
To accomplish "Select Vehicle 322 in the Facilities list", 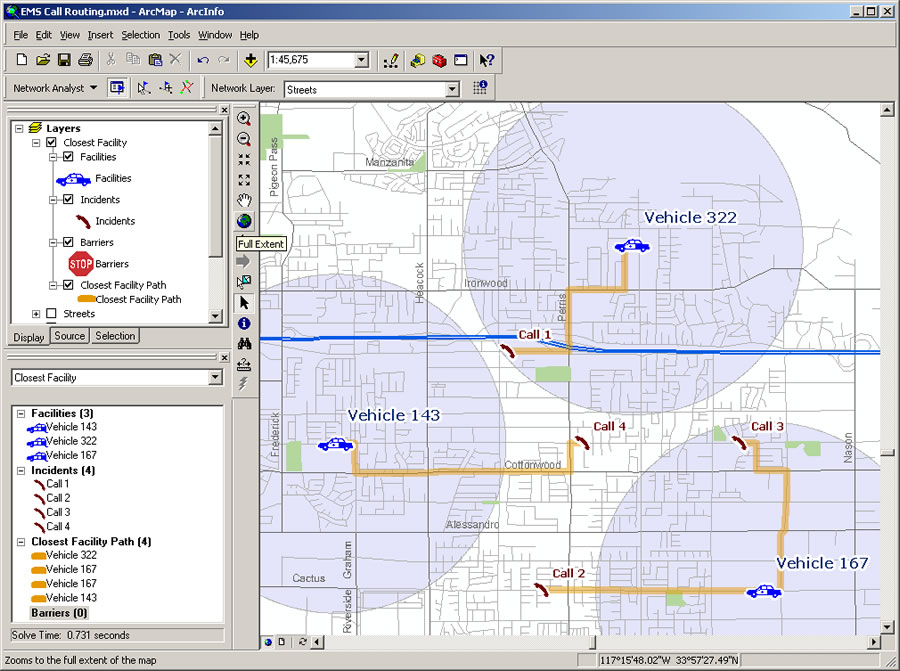I will pyautogui.click(x=71, y=441).
